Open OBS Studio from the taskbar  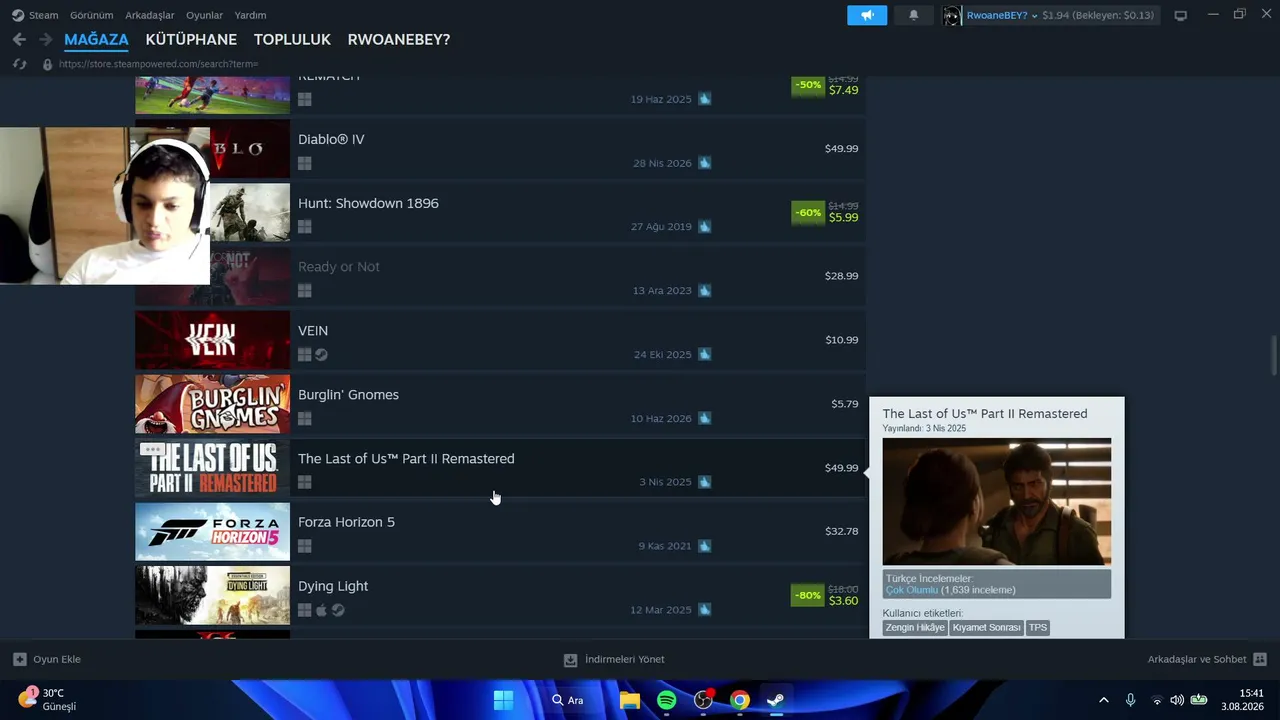point(704,700)
